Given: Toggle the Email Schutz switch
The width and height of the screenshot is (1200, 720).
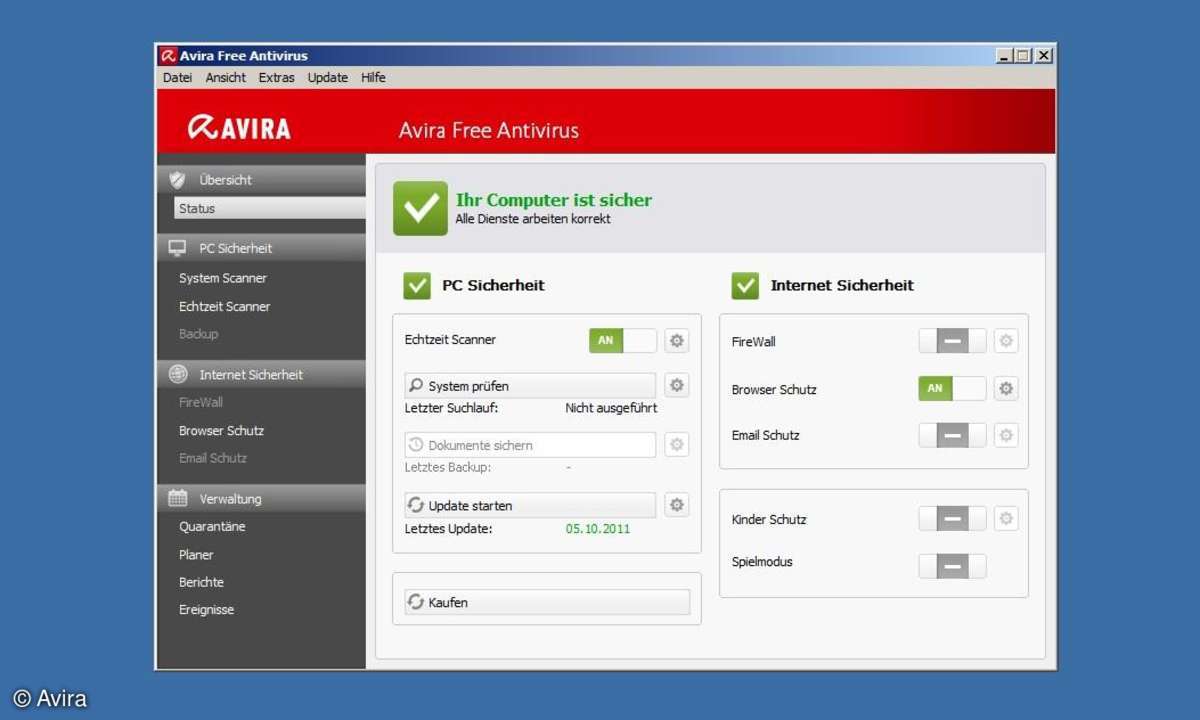Looking at the screenshot, I should pyautogui.click(x=952, y=435).
